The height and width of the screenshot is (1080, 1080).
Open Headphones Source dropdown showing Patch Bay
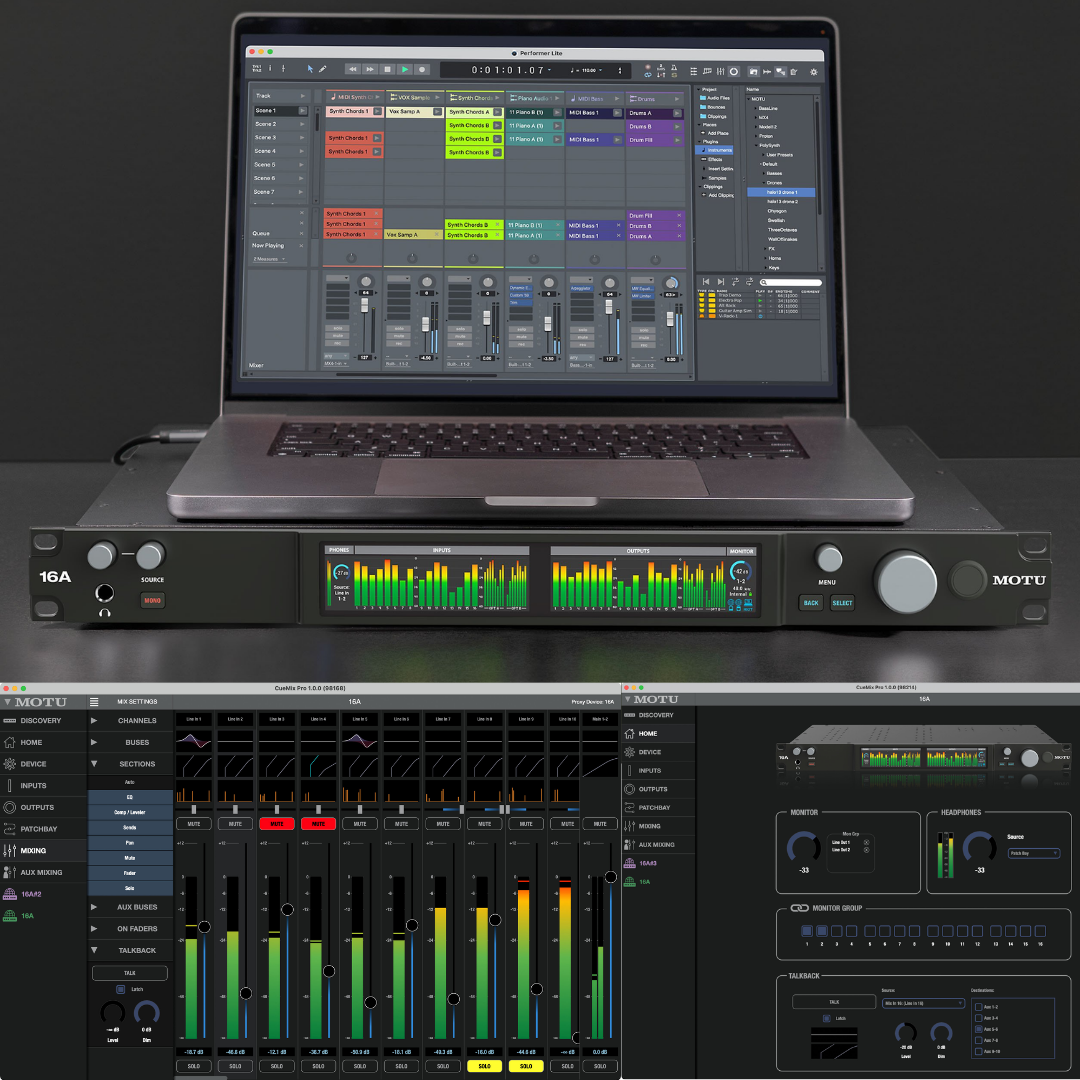point(1033,853)
